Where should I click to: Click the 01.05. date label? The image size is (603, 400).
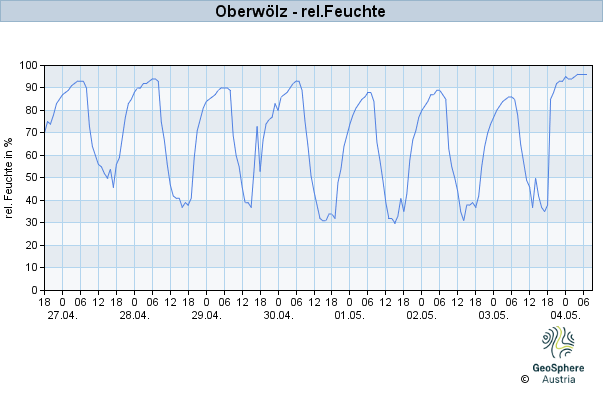click(x=350, y=315)
